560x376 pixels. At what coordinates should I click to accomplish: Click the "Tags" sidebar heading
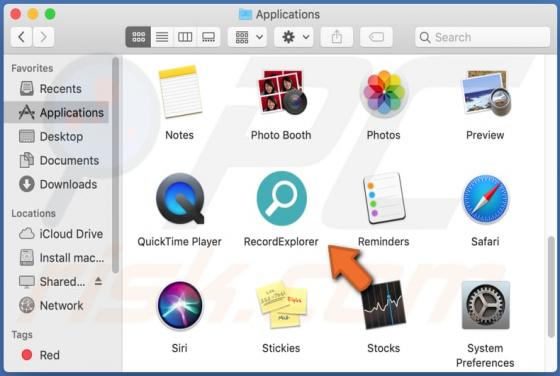click(x=22, y=335)
